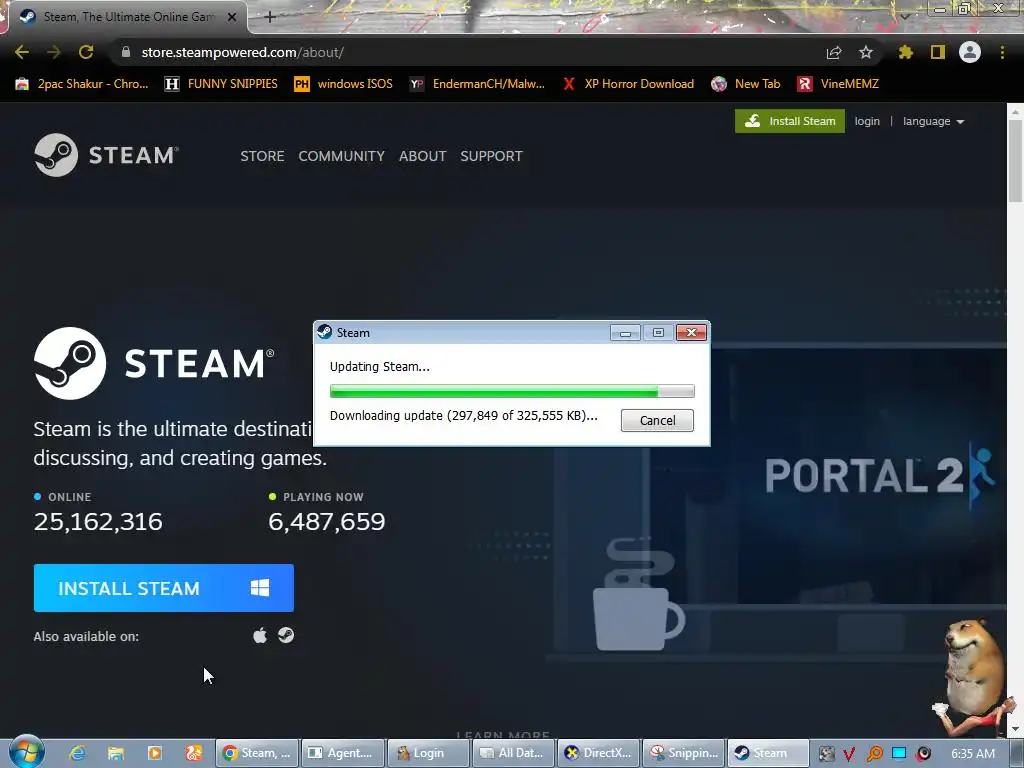Launch Internet Explorer from taskbar

(x=77, y=753)
